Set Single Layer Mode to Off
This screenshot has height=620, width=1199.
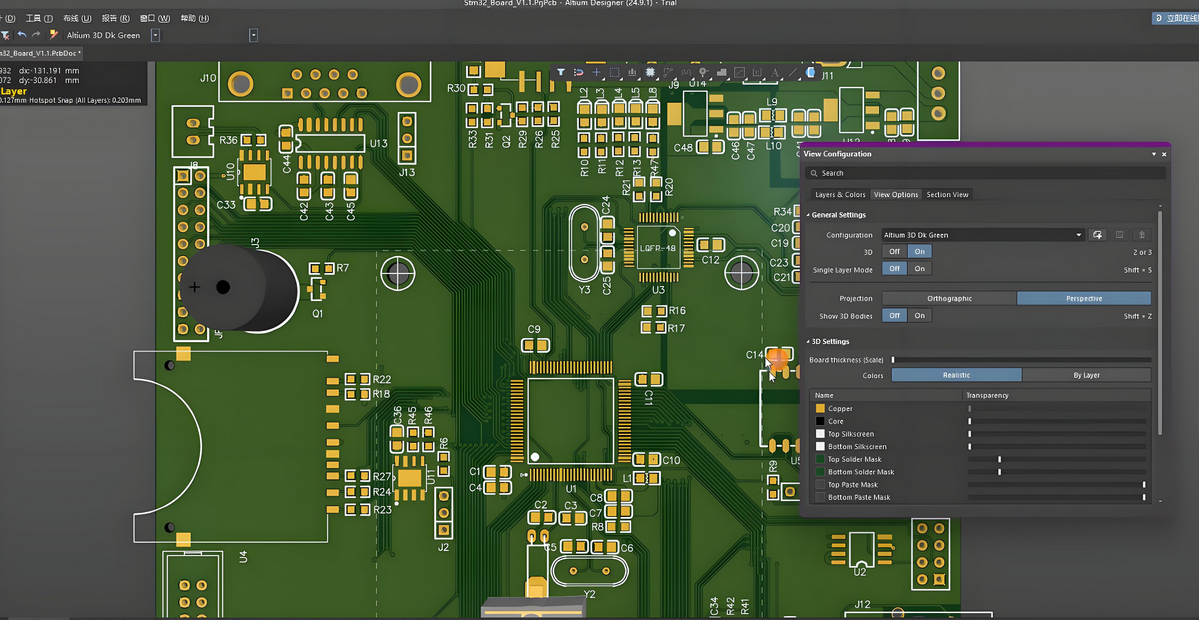(x=895, y=268)
